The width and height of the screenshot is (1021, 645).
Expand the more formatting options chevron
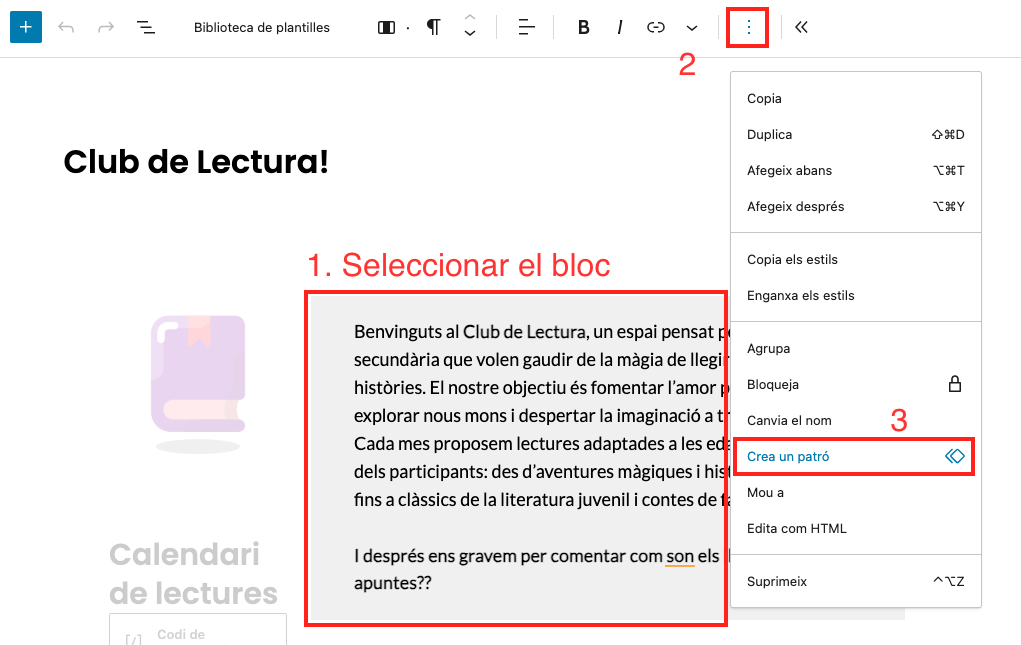692,27
